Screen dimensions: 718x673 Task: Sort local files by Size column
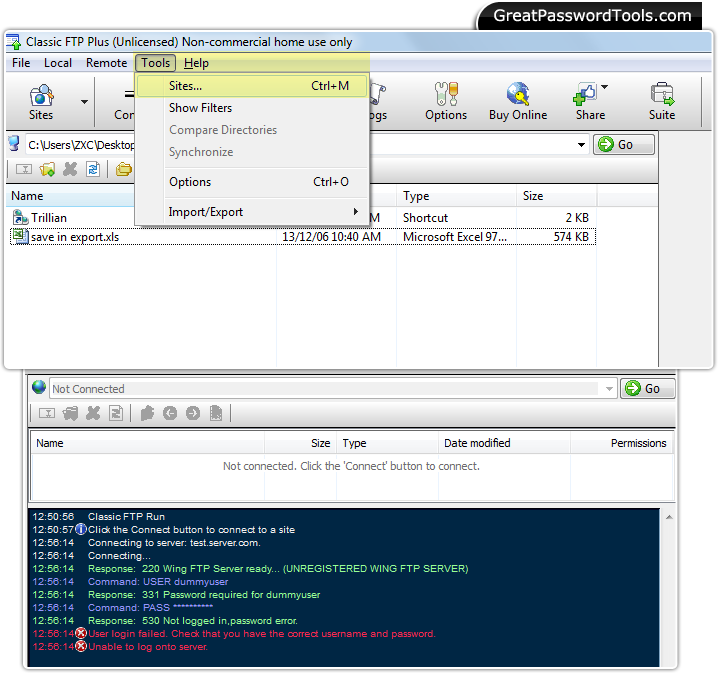(x=556, y=196)
